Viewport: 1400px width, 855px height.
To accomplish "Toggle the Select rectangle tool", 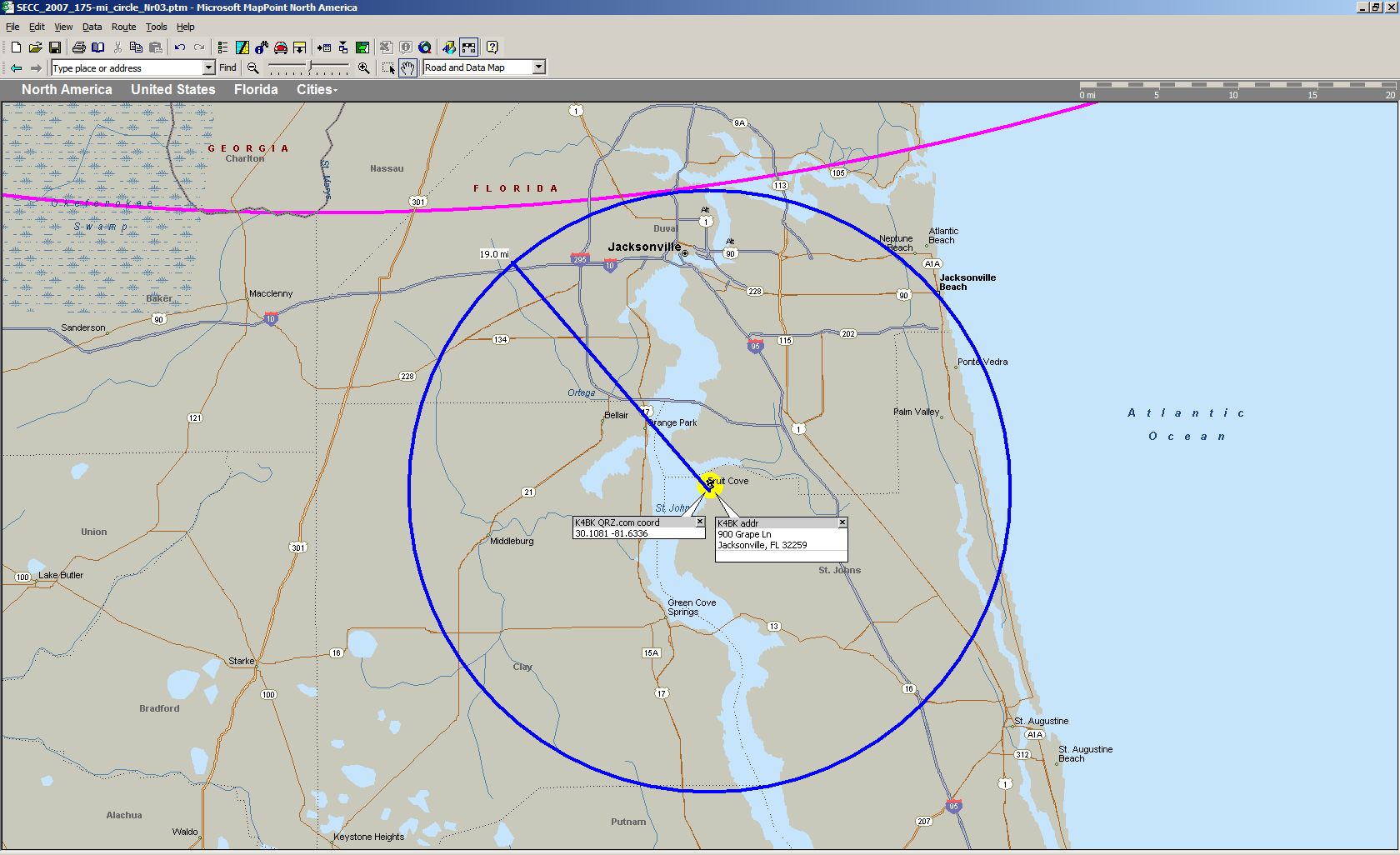I will (x=388, y=68).
